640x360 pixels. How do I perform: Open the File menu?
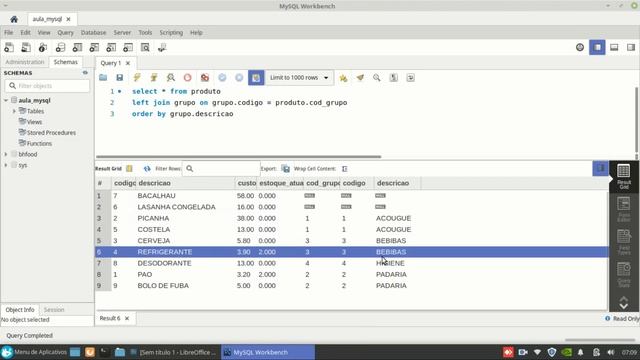tap(9, 33)
